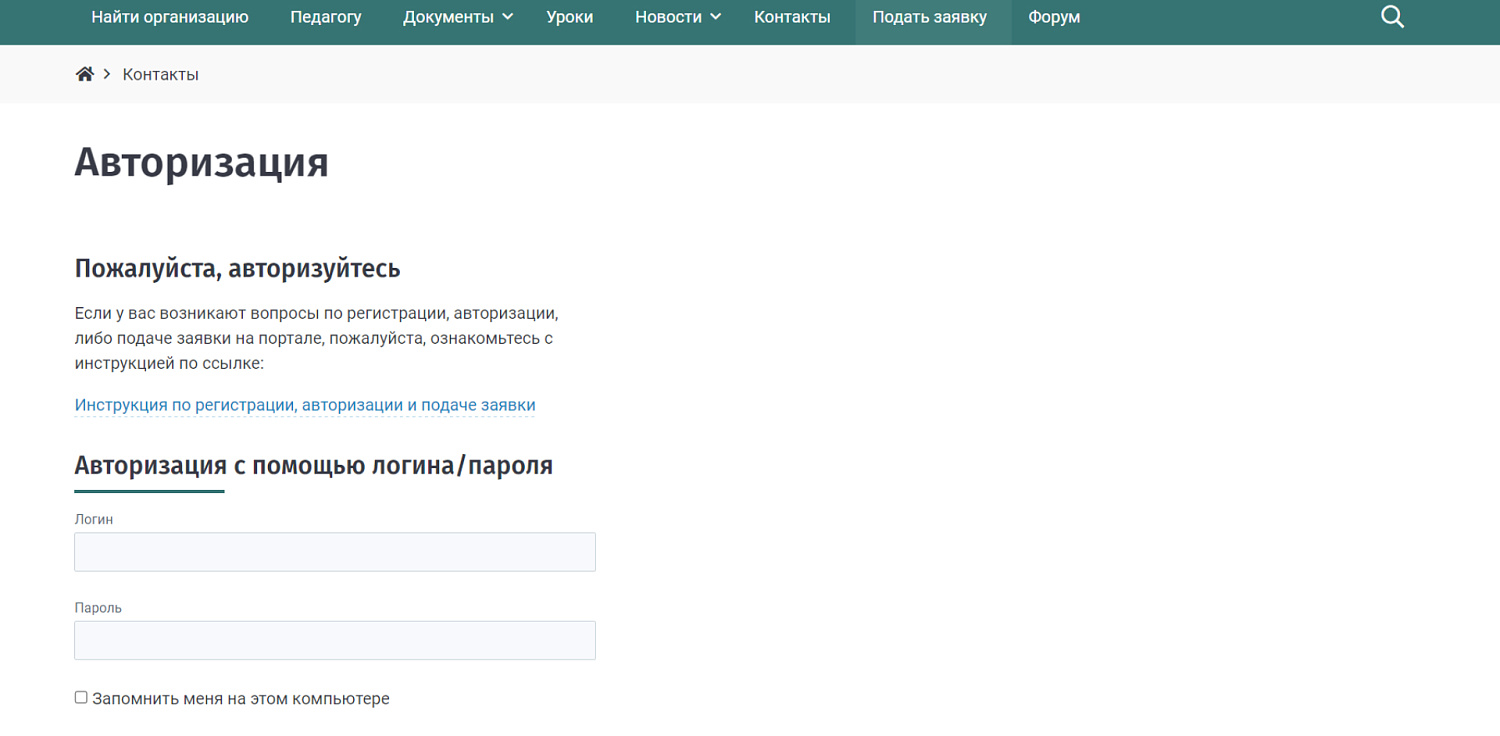
Task: Open the Найти организацию menu item
Action: pyautogui.click(x=170, y=17)
